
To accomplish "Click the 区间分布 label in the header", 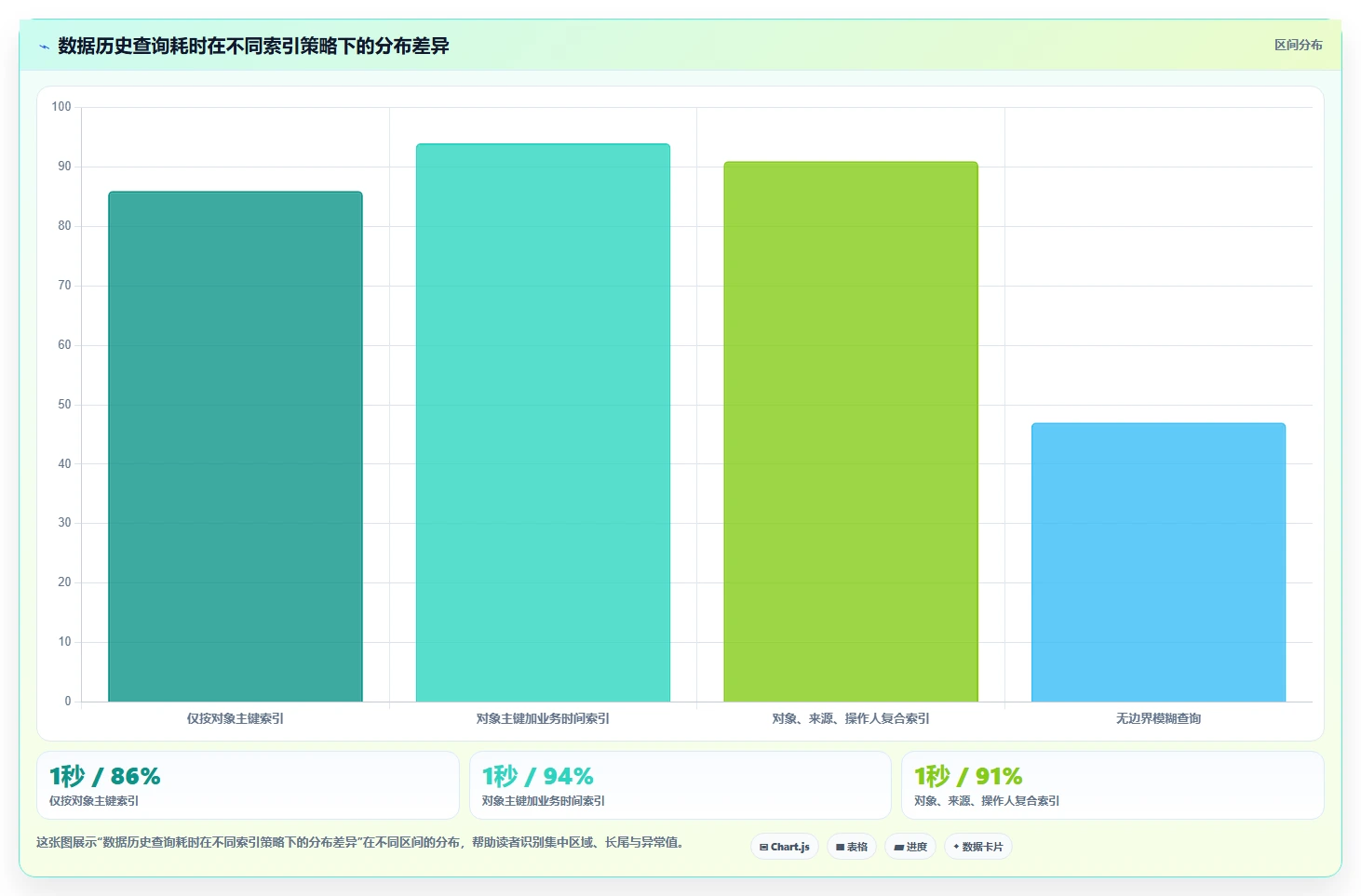I will coord(1298,45).
